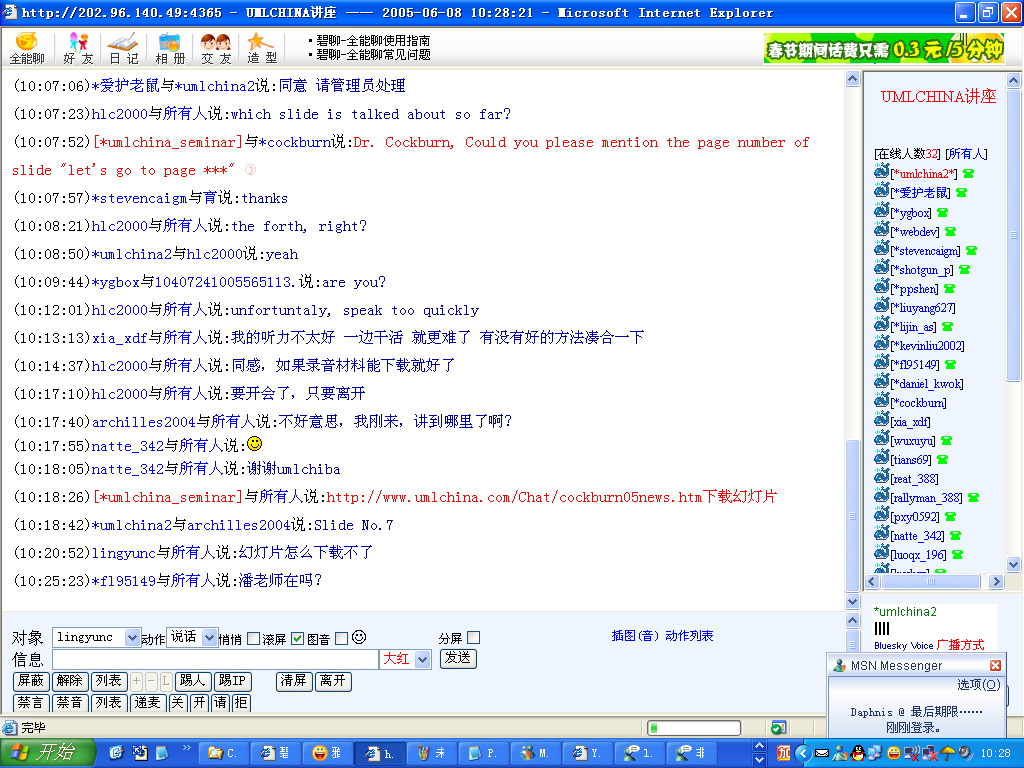The height and width of the screenshot is (768, 1024).
Task: Switch to taskbar item labeled Y.
Action: 587,753
